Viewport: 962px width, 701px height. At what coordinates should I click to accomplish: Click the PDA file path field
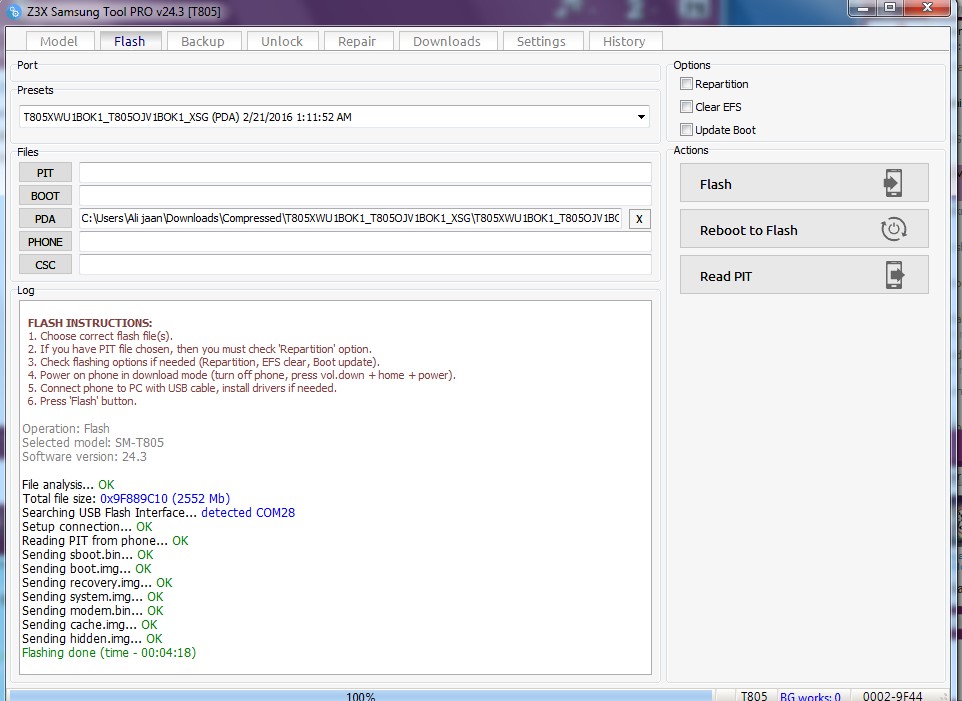350,218
